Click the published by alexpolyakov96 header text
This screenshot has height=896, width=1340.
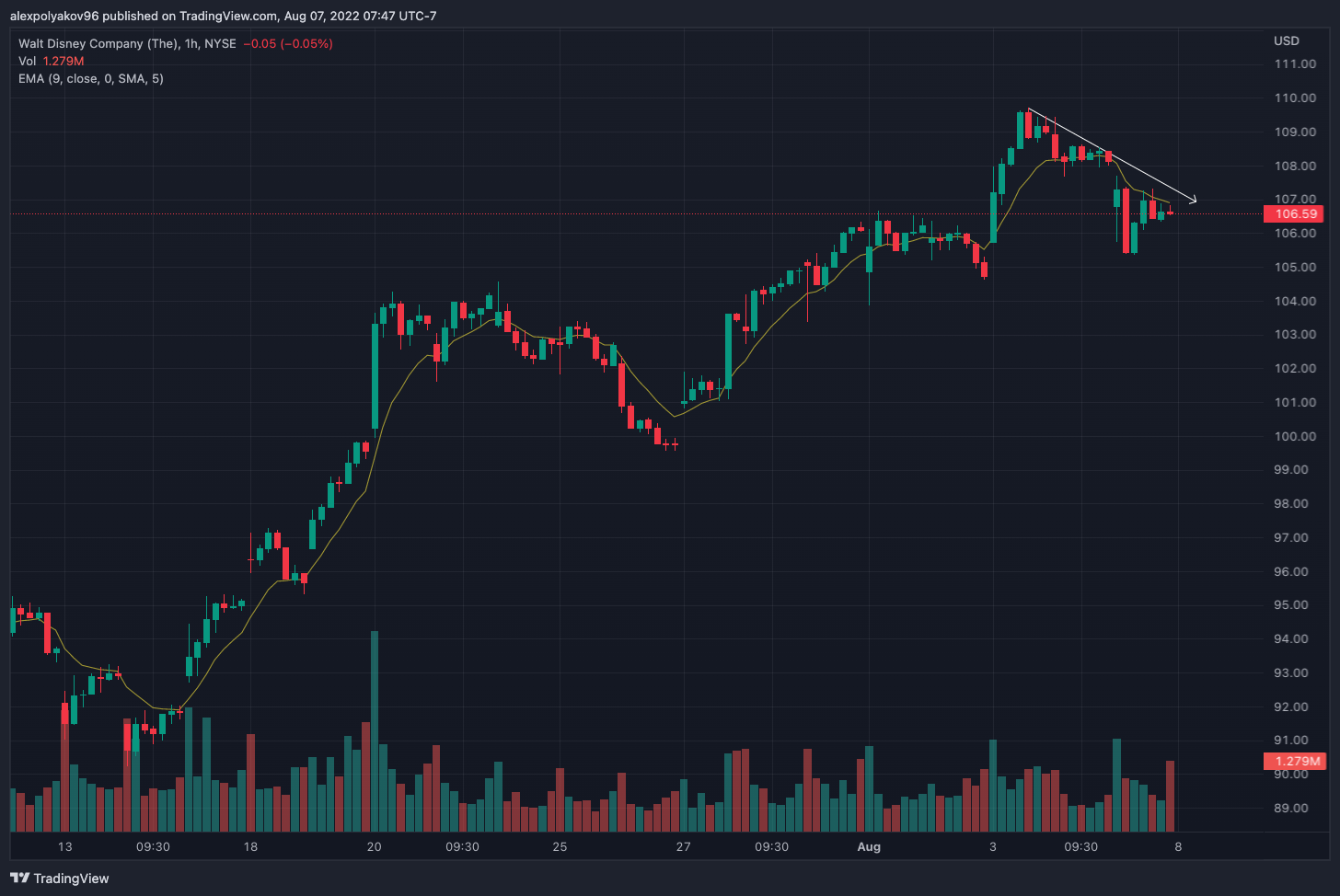click(x=224, y=16)
